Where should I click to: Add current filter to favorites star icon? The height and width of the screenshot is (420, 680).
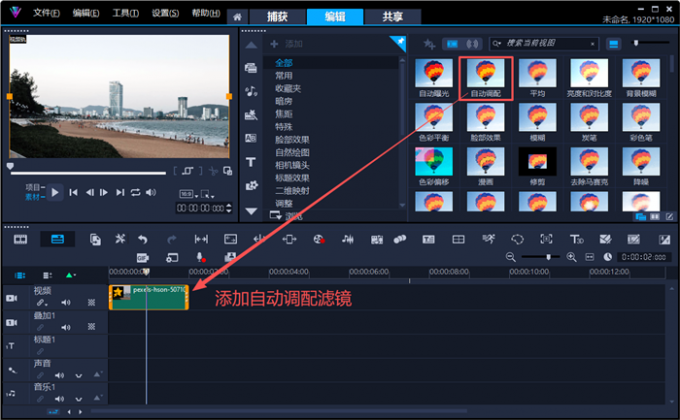429,44
